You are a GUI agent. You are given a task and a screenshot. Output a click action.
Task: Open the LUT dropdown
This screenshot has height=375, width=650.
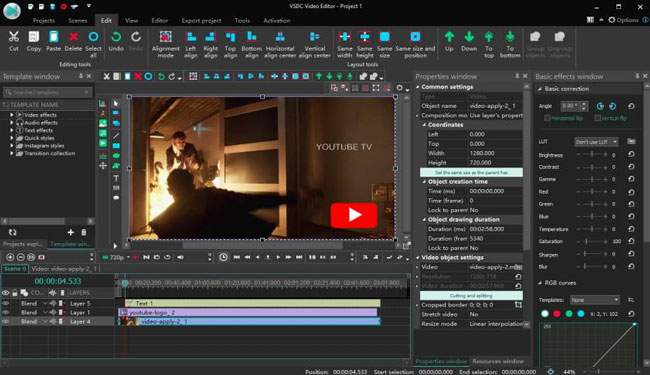coord(596,142)
